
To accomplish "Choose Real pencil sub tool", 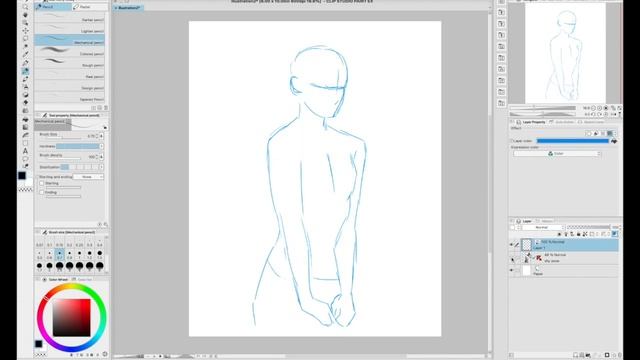I will pos(70,74).
